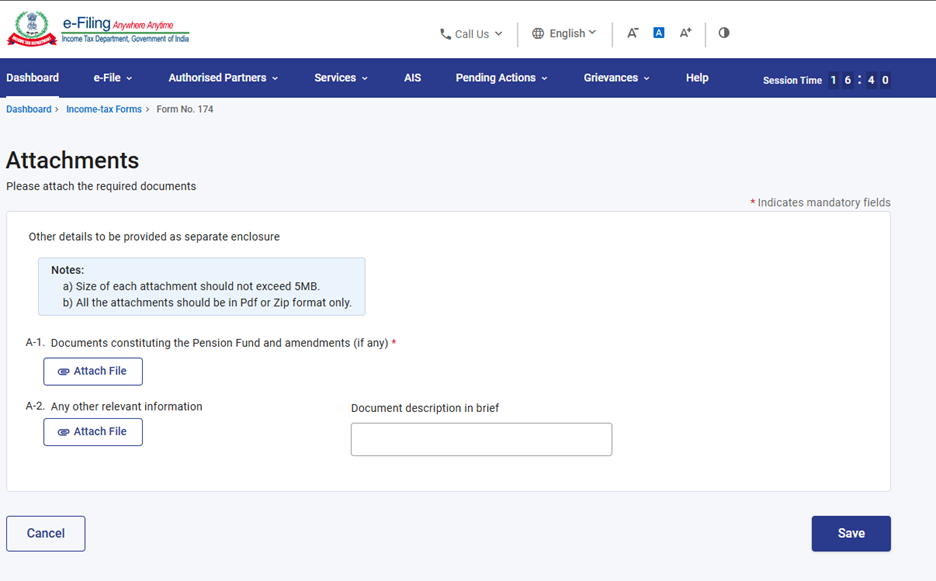Reset to default font size A icon
This screenshot has width=936, height=581.
tap(659, 33)
